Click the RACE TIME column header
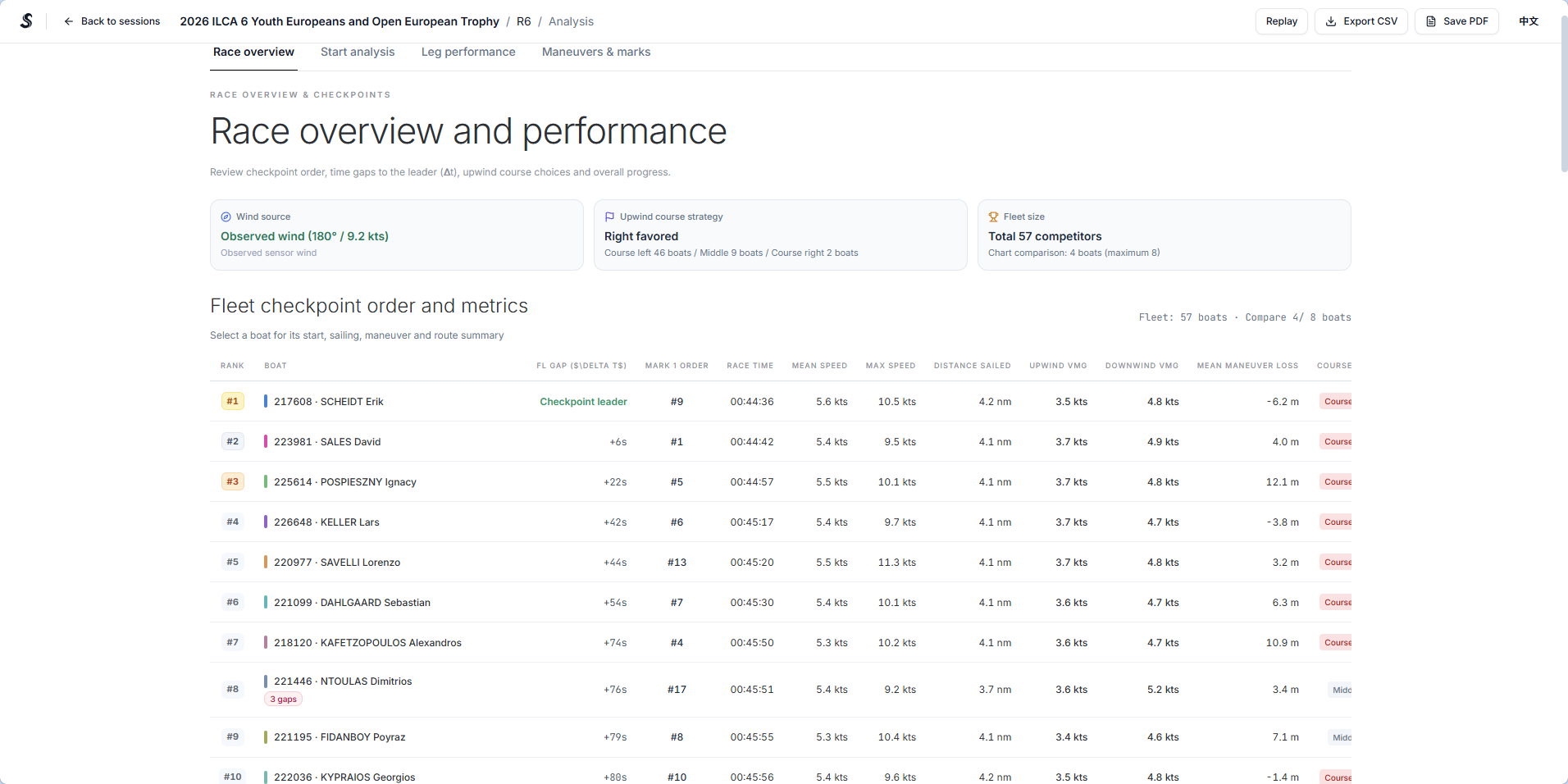The image size is (1568, 784). coord(750,366)
